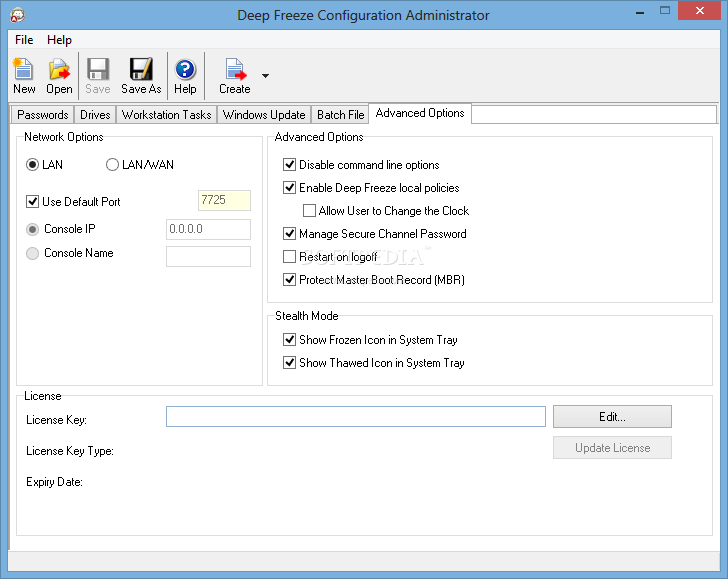The width and height of the screenshot is (728, 579).
Task: Open the File menu
Action: tap(24, 40)
